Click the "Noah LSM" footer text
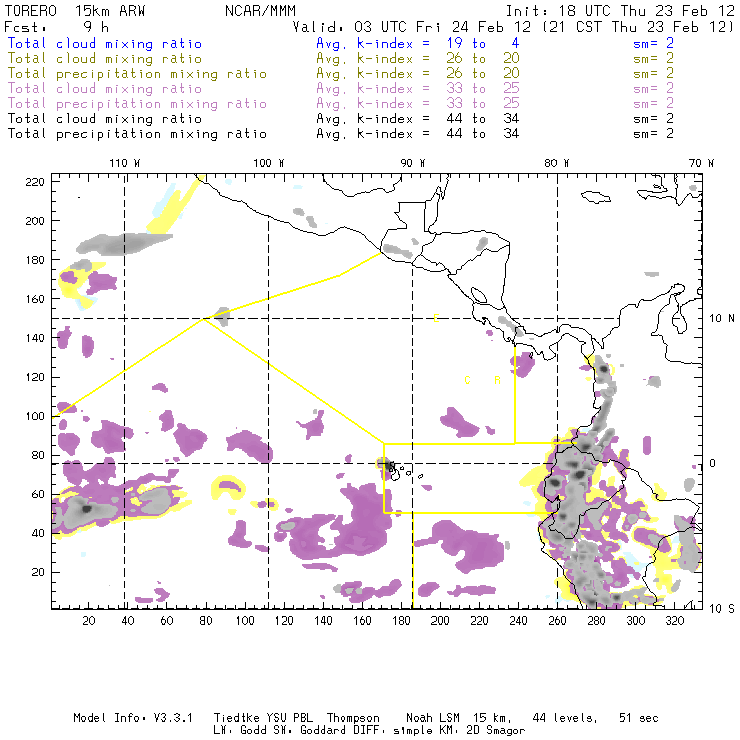The width and height of the screenshot is (740, 740). pos(433,718)
